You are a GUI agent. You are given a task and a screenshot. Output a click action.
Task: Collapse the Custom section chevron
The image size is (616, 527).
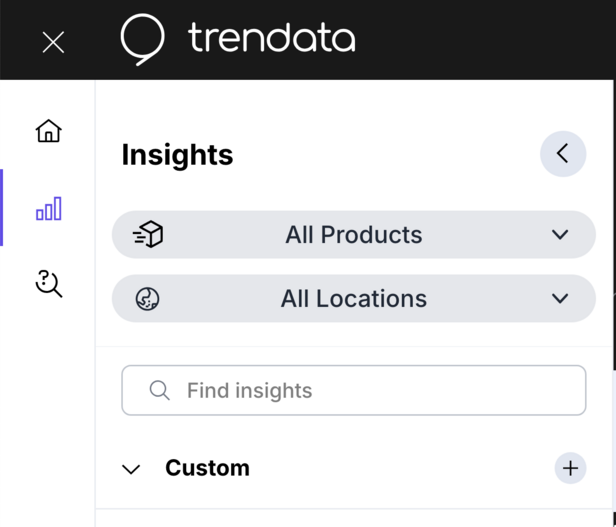(x=131, y=469)
